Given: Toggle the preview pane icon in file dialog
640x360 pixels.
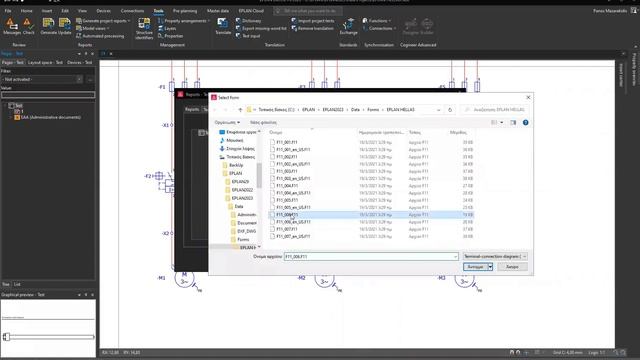Looking at the screenshot, I should (513, 122).
